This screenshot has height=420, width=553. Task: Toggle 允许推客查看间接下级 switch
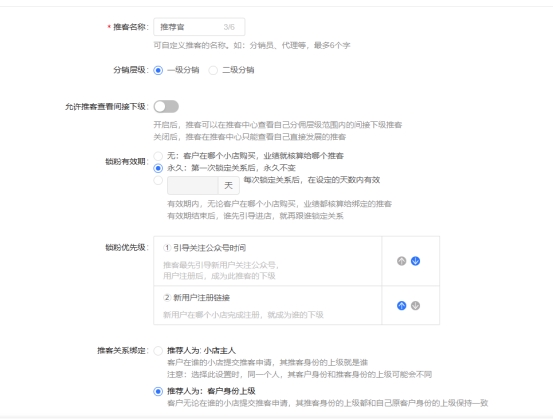(x=166, y=106)
